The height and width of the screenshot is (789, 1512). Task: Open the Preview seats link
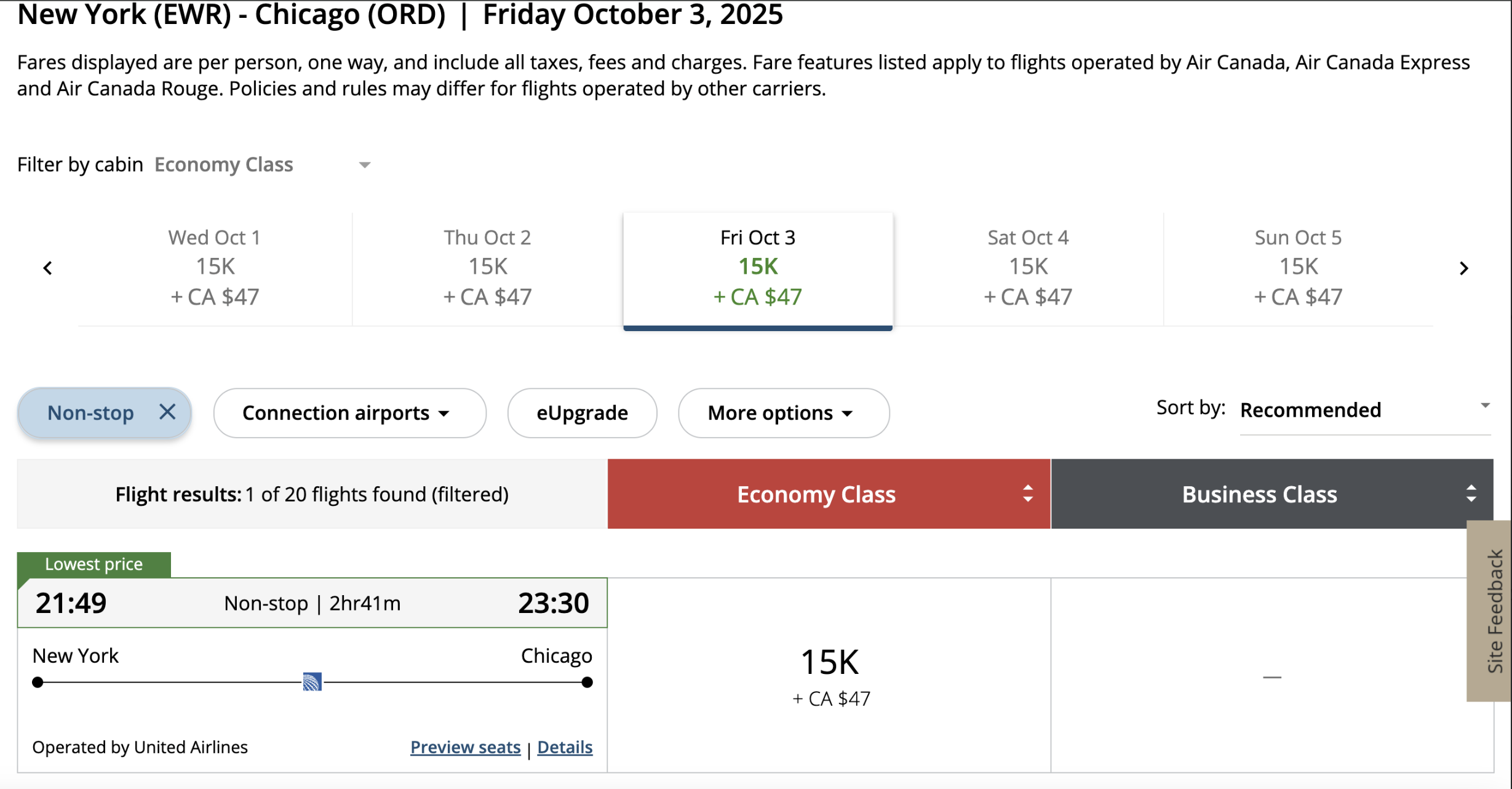(465, 747)
